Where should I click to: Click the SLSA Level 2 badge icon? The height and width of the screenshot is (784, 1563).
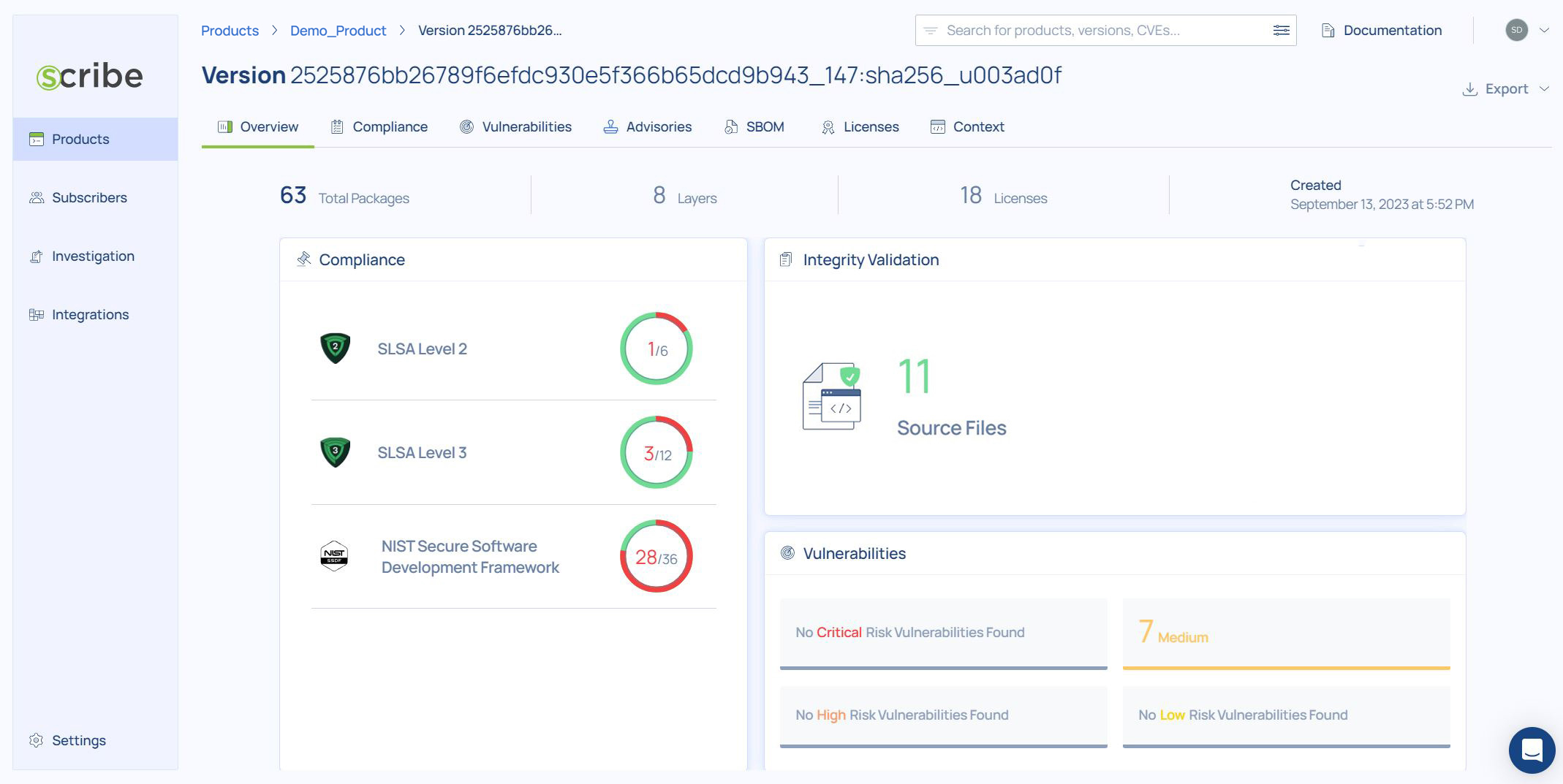[x=336, y=348]
